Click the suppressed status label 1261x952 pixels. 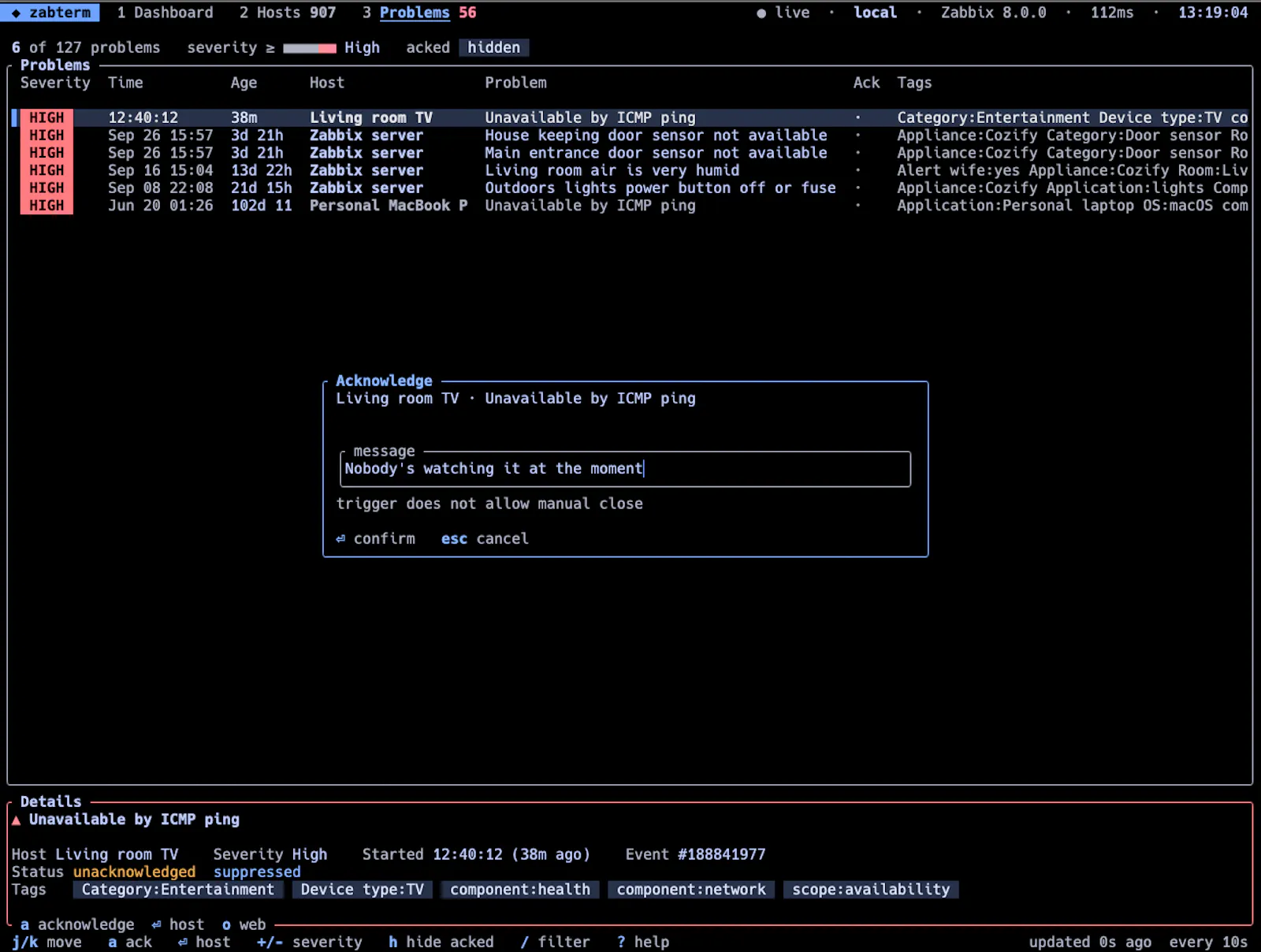tap(257, 872)
